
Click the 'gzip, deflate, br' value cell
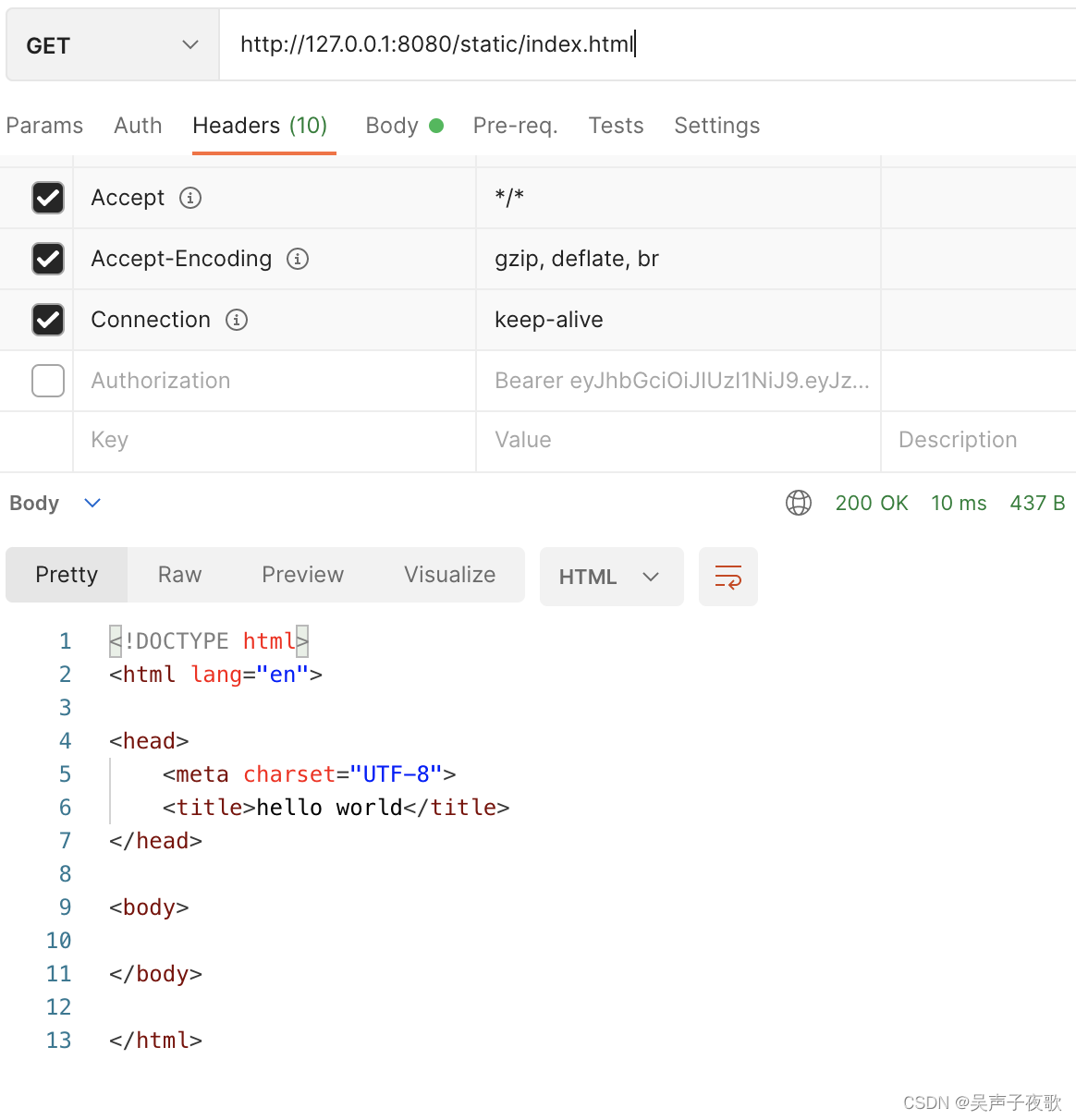point(679,259)
